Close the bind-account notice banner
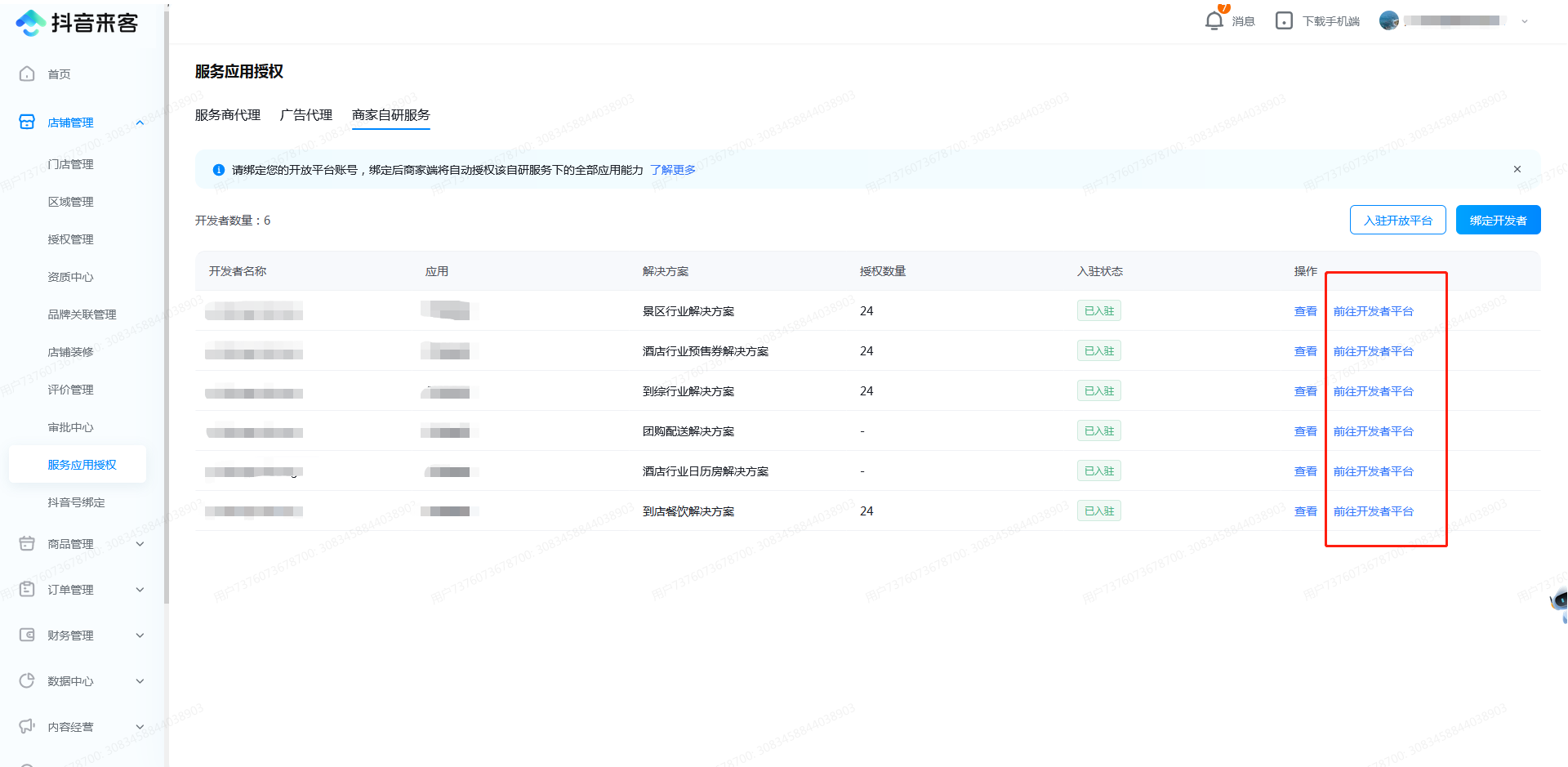 1517,169
